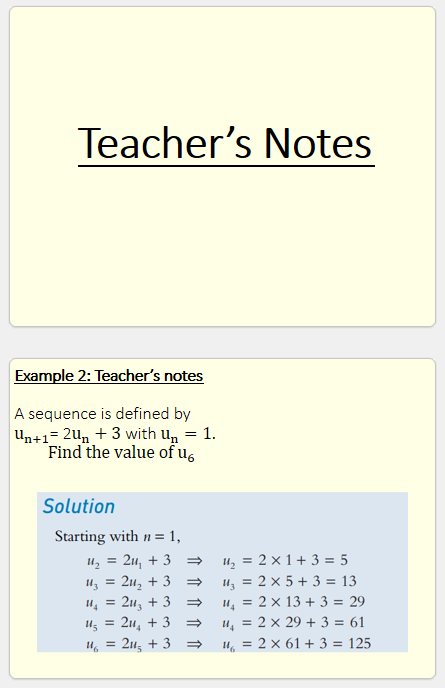Select the equation u5 = 2u4 + 3
445x688 pixels.
coord(129,623)
